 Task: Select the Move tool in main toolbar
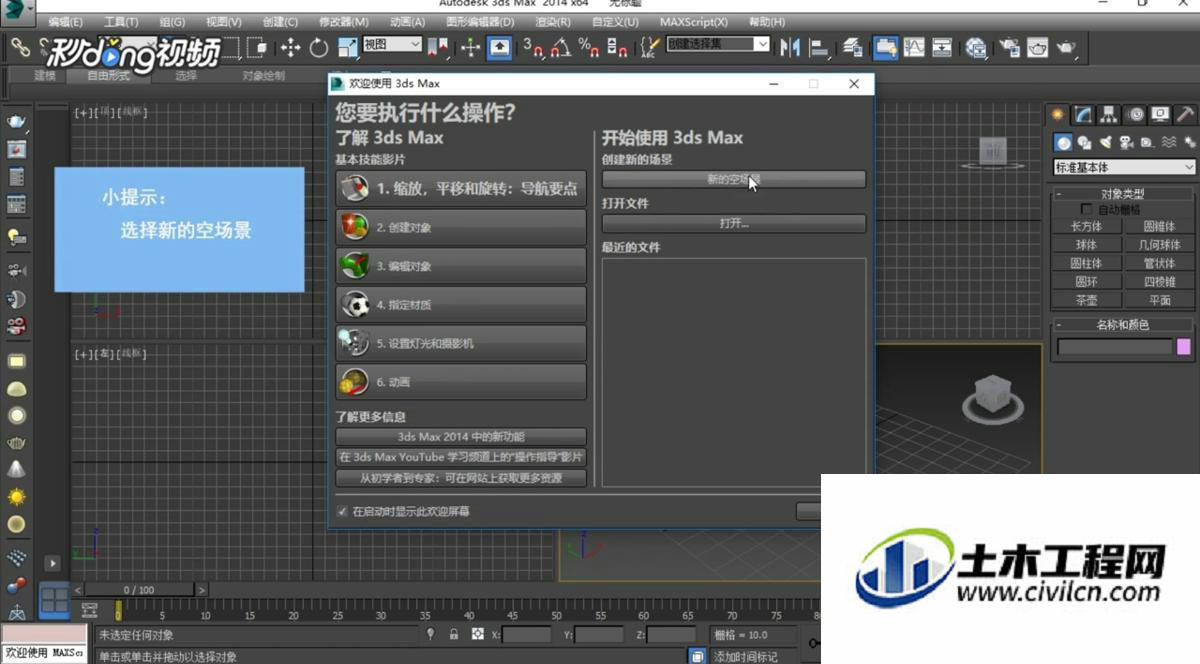[x=290, y=46]
